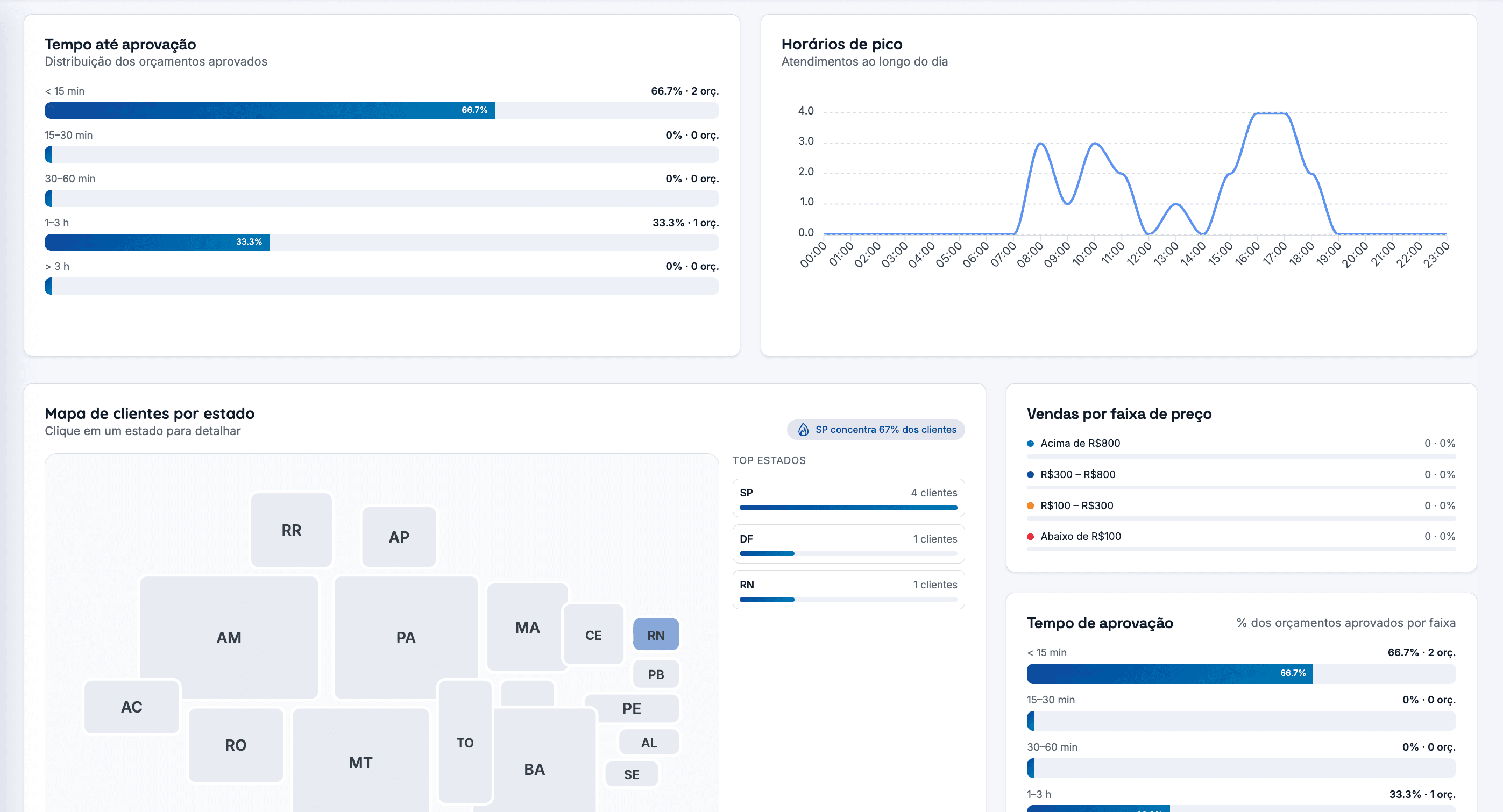Click the '66.7% · 2 orç.' text in top card
The image size is (1503, 812).
[684, 91]
